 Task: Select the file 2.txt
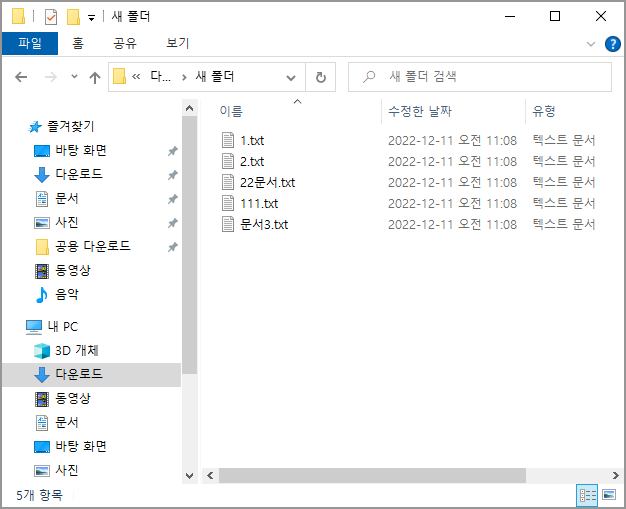pos(252,162)
